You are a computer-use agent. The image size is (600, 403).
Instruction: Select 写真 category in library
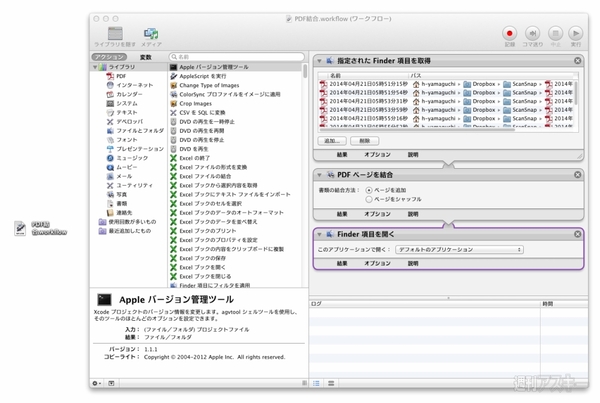[x=117, y=194]
